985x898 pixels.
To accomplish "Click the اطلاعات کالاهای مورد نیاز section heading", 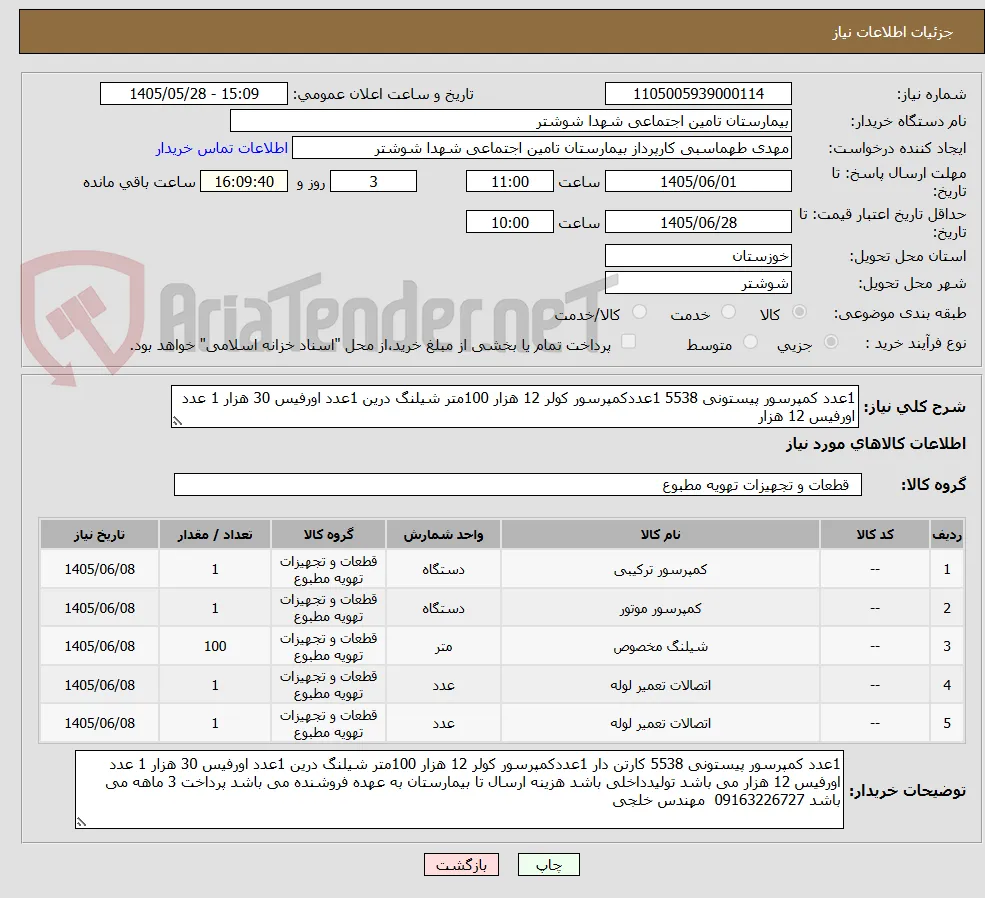I will pyautogui.click(x=875, y=444).
